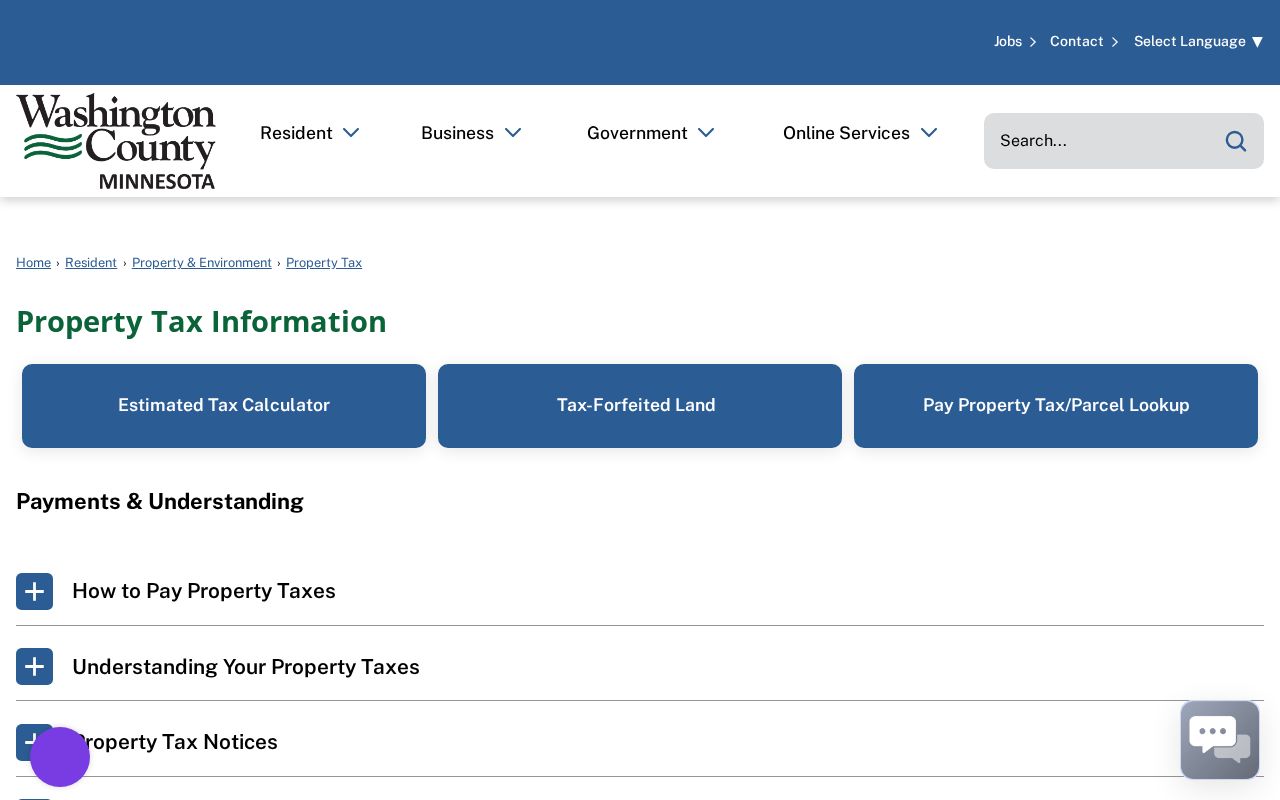The image size is (1280, 800).
Task: Open the Online Services menu
Action: [846, 133]
